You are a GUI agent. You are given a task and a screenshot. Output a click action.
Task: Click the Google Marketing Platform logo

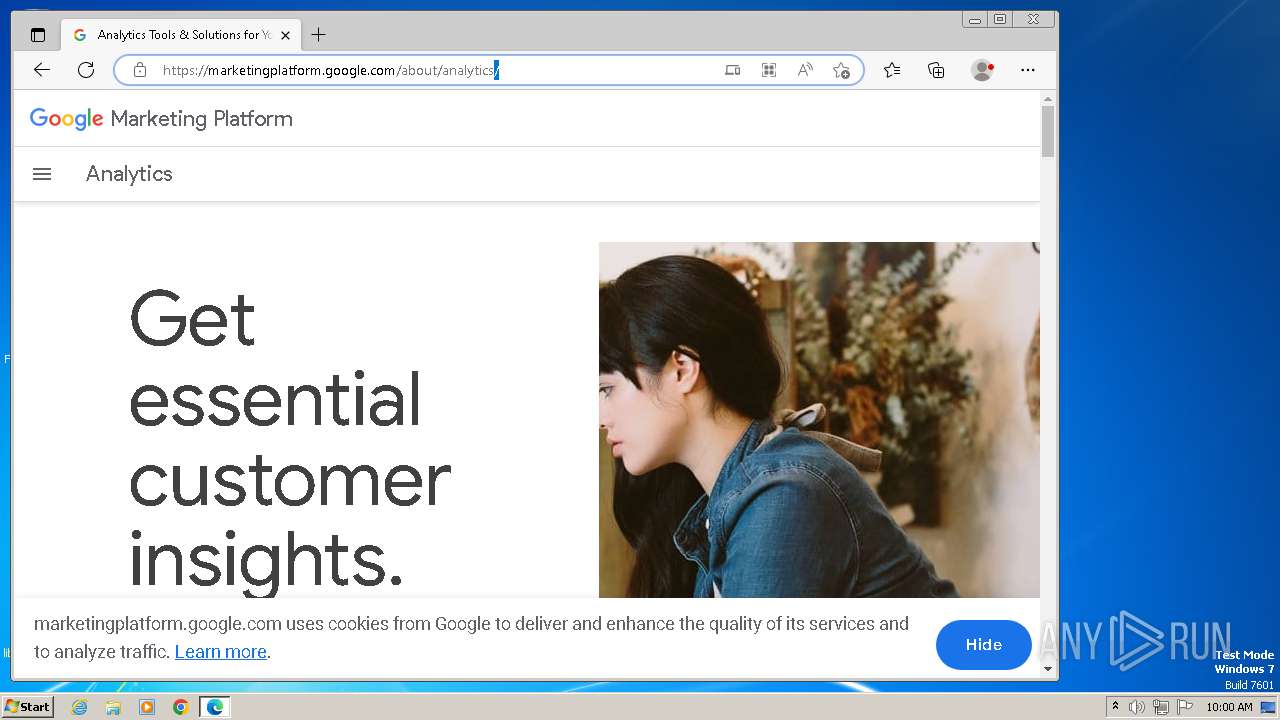tap(161, 119)
